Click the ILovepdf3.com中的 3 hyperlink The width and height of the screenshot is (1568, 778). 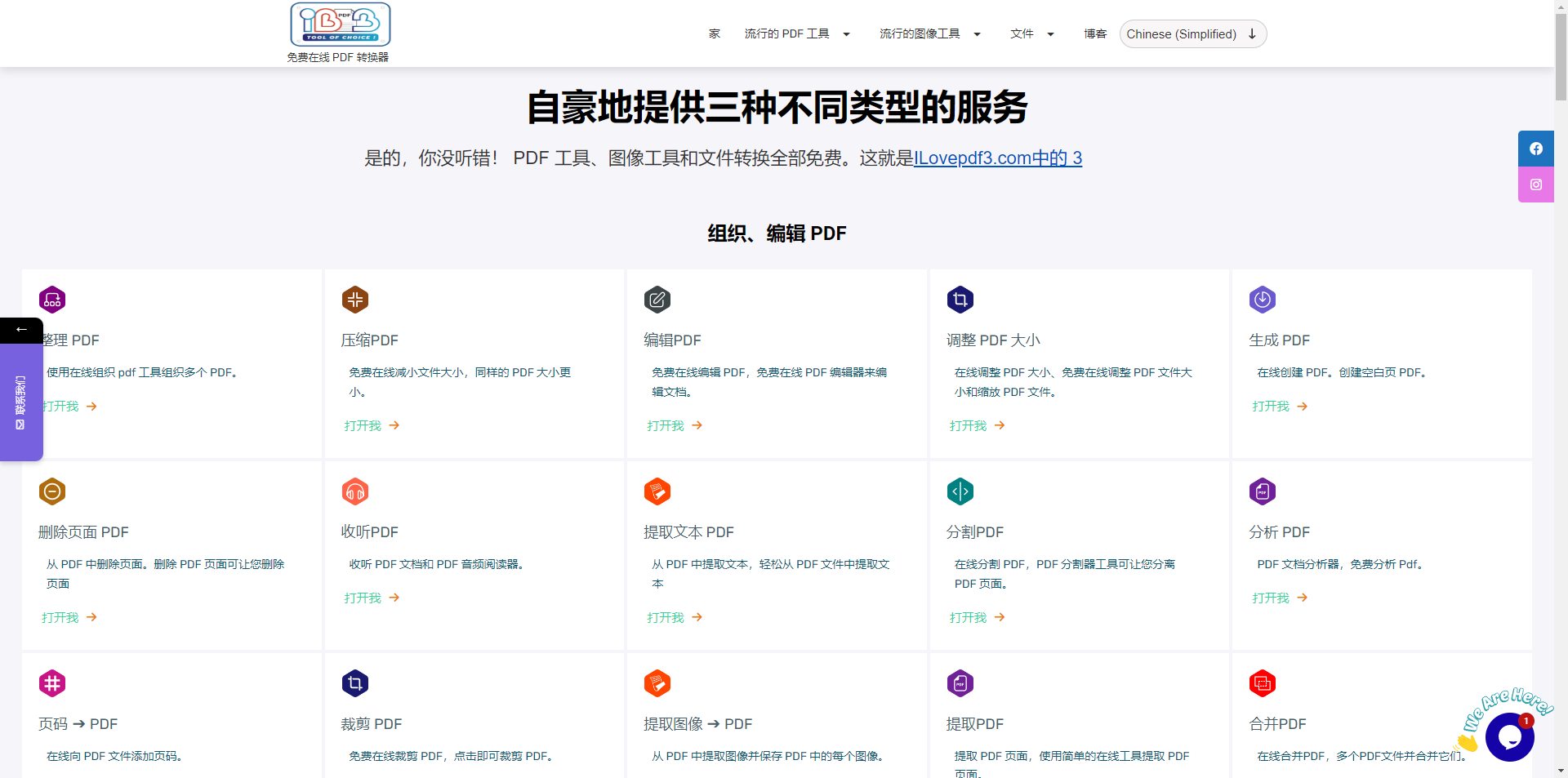(x=997, y=158)
